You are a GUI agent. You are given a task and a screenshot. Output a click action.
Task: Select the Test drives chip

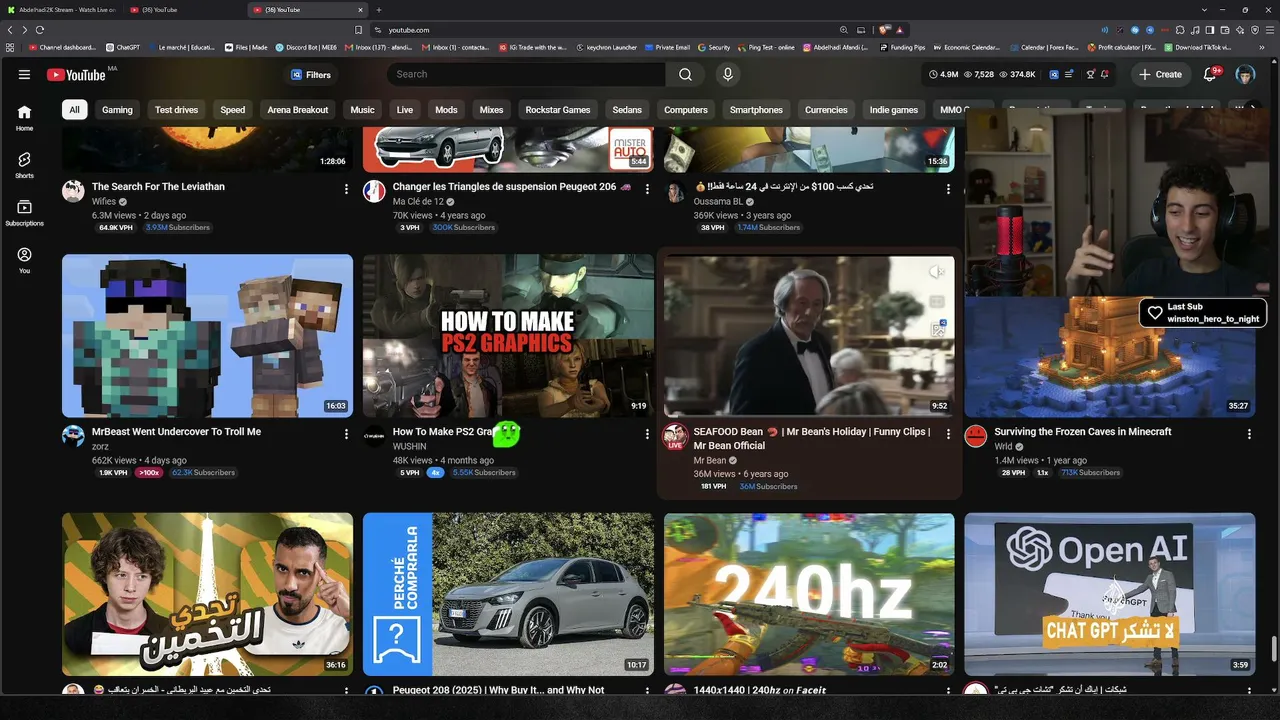[176, 110]
